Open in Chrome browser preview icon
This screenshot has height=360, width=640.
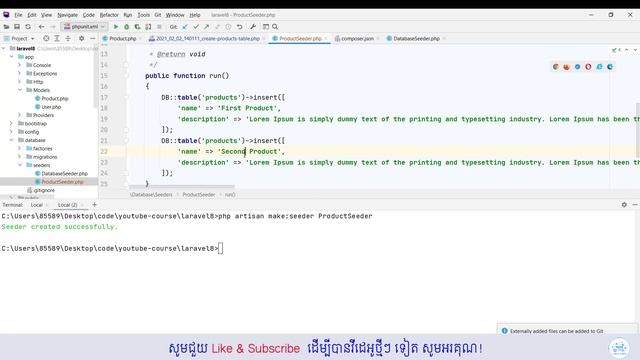tap(556, 67)
